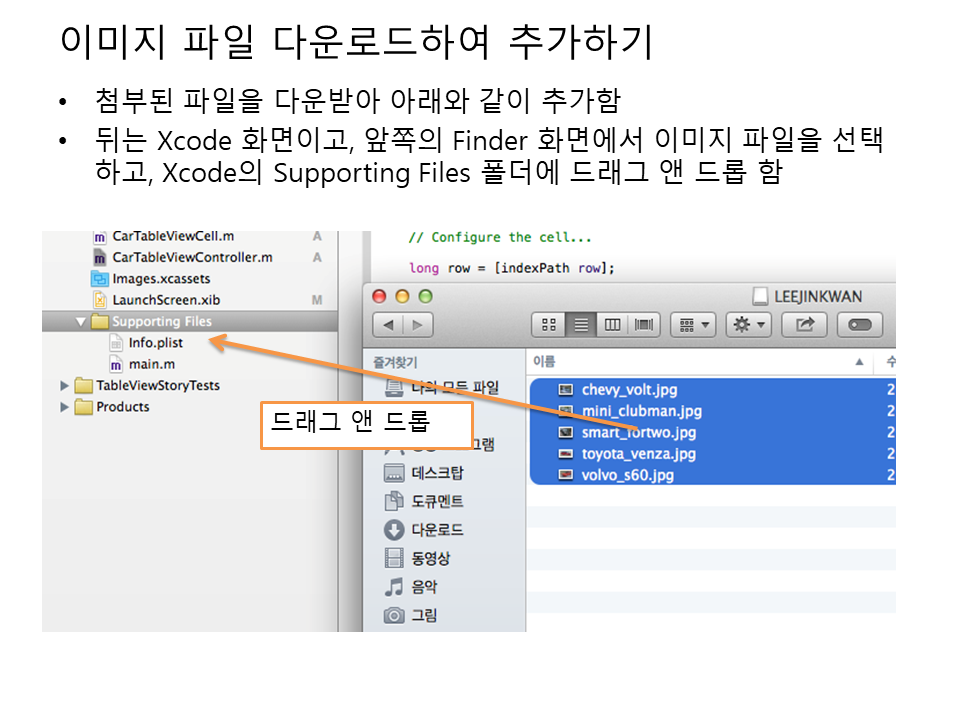Expand the TableViewStoryTests group
Screen dimensions: 960x720
click(x=65, y=386)
